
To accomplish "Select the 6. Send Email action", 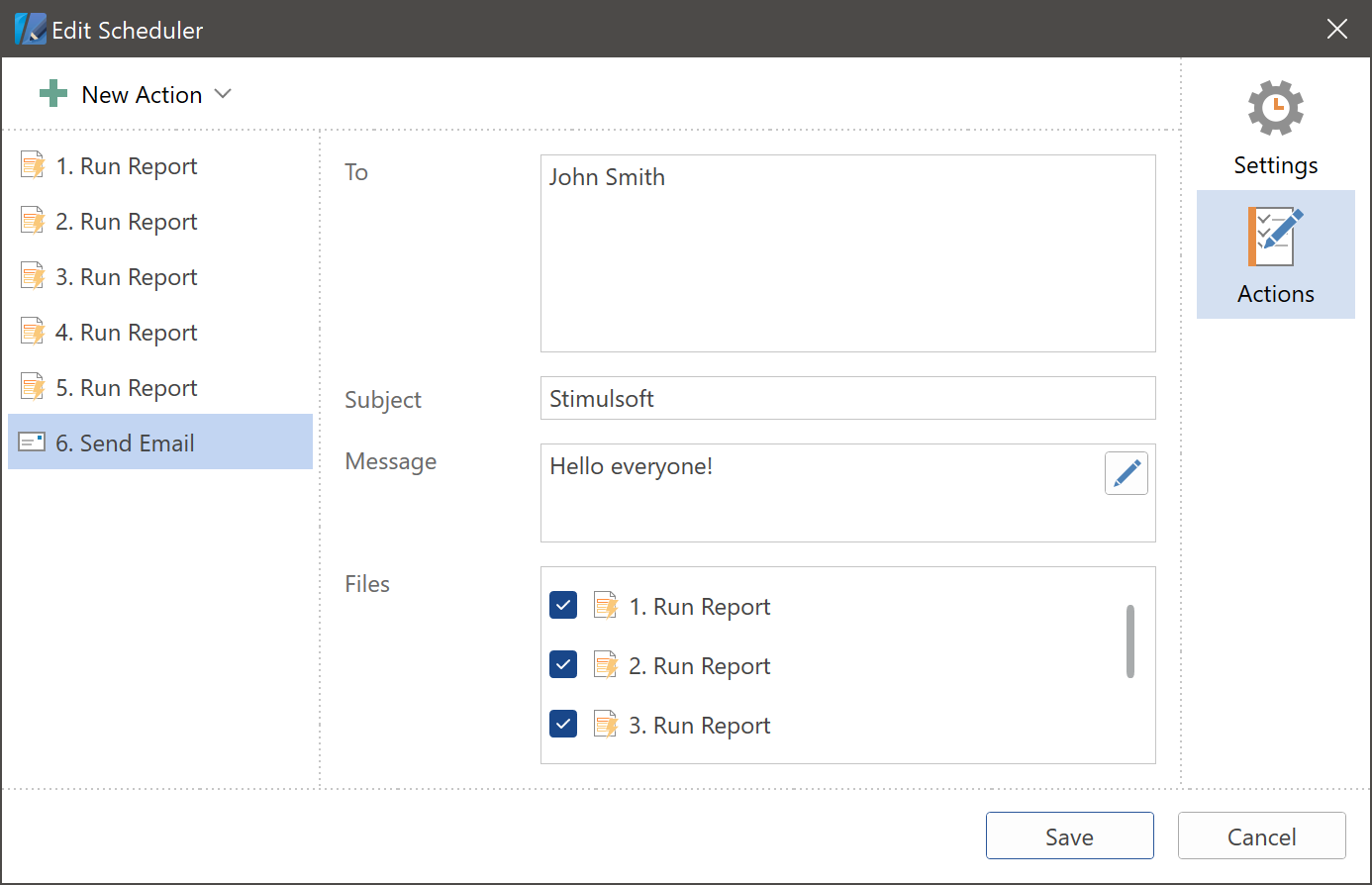I will [x=160, y=442].
